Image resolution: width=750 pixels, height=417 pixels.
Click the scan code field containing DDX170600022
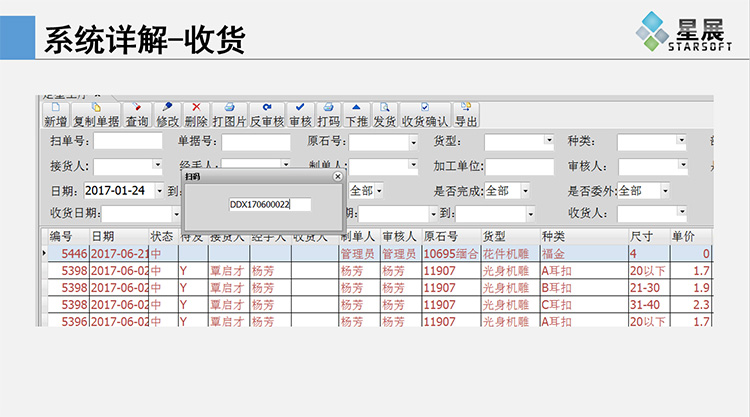click(268, 204)
